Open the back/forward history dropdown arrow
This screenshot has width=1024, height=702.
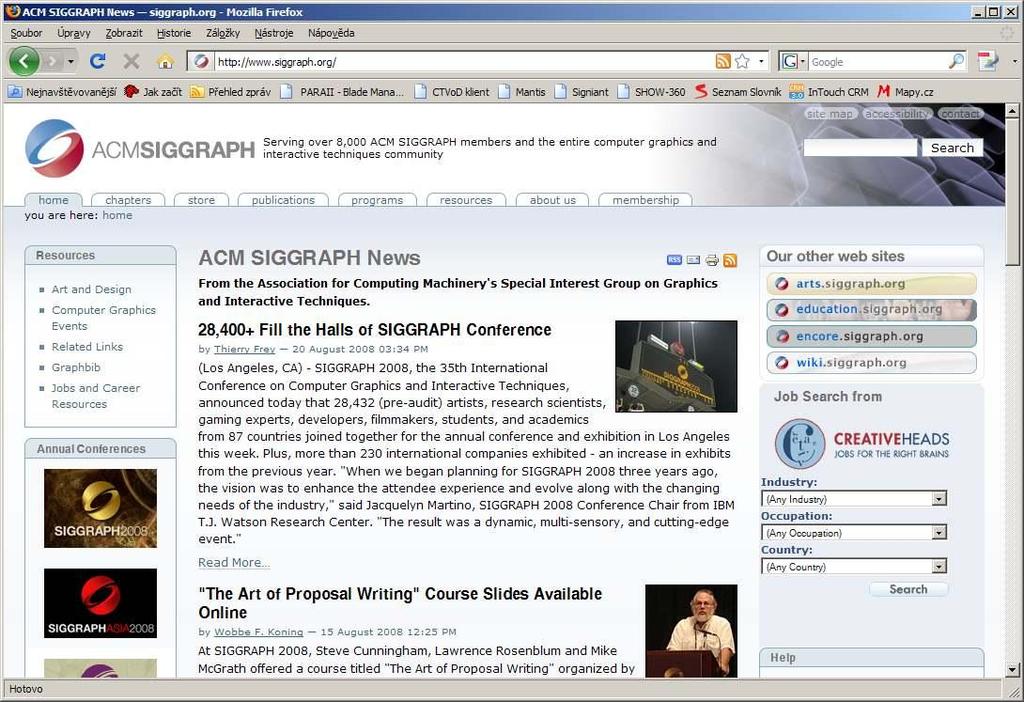tap(71, 61)
